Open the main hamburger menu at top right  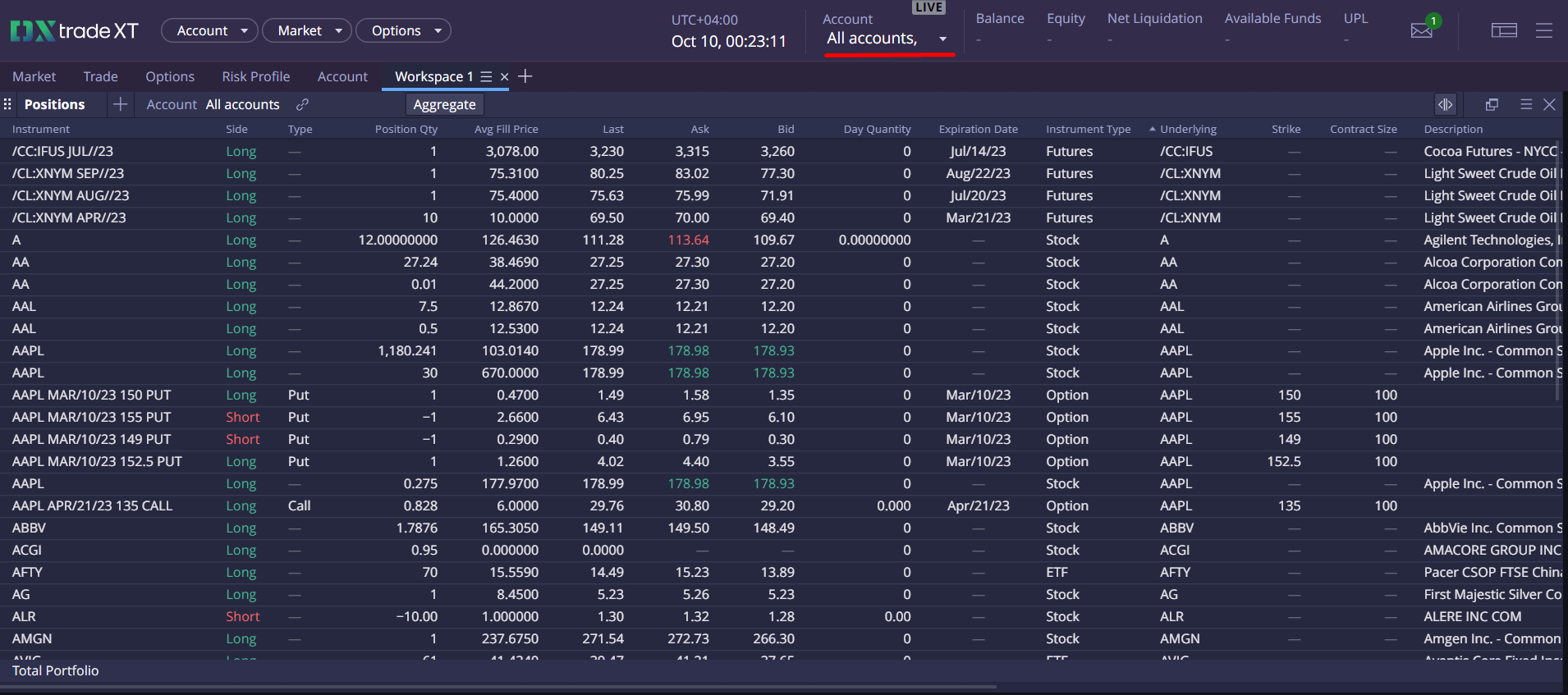click(x=1543, y=30)
